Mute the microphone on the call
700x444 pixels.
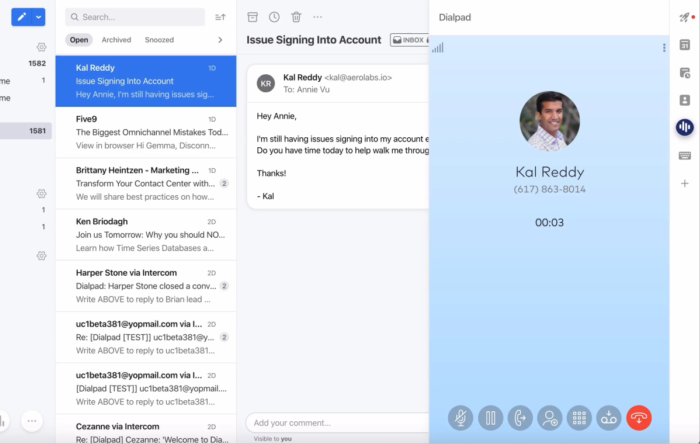(x=460, y=418)
